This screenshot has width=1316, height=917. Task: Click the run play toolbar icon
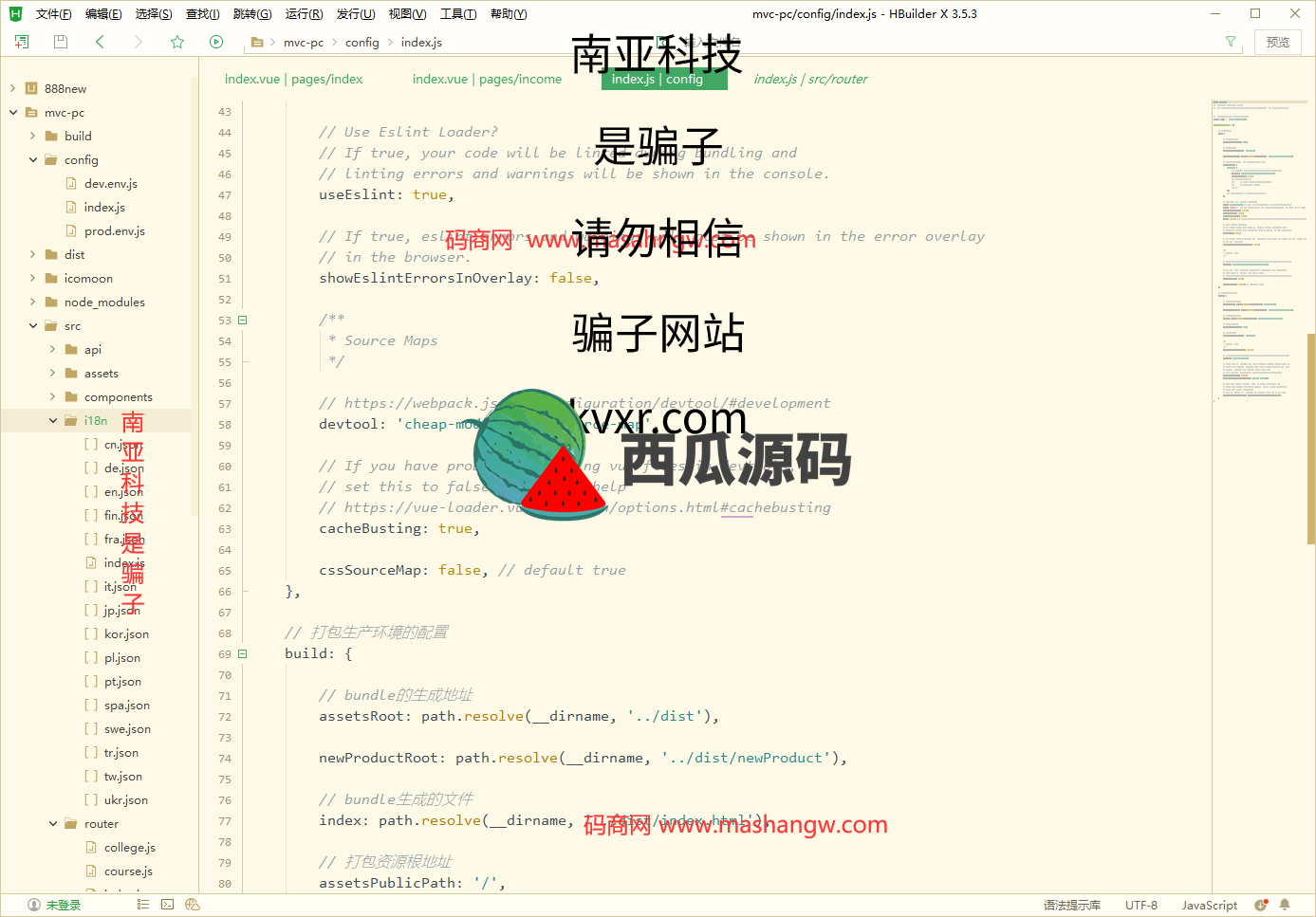216,42
